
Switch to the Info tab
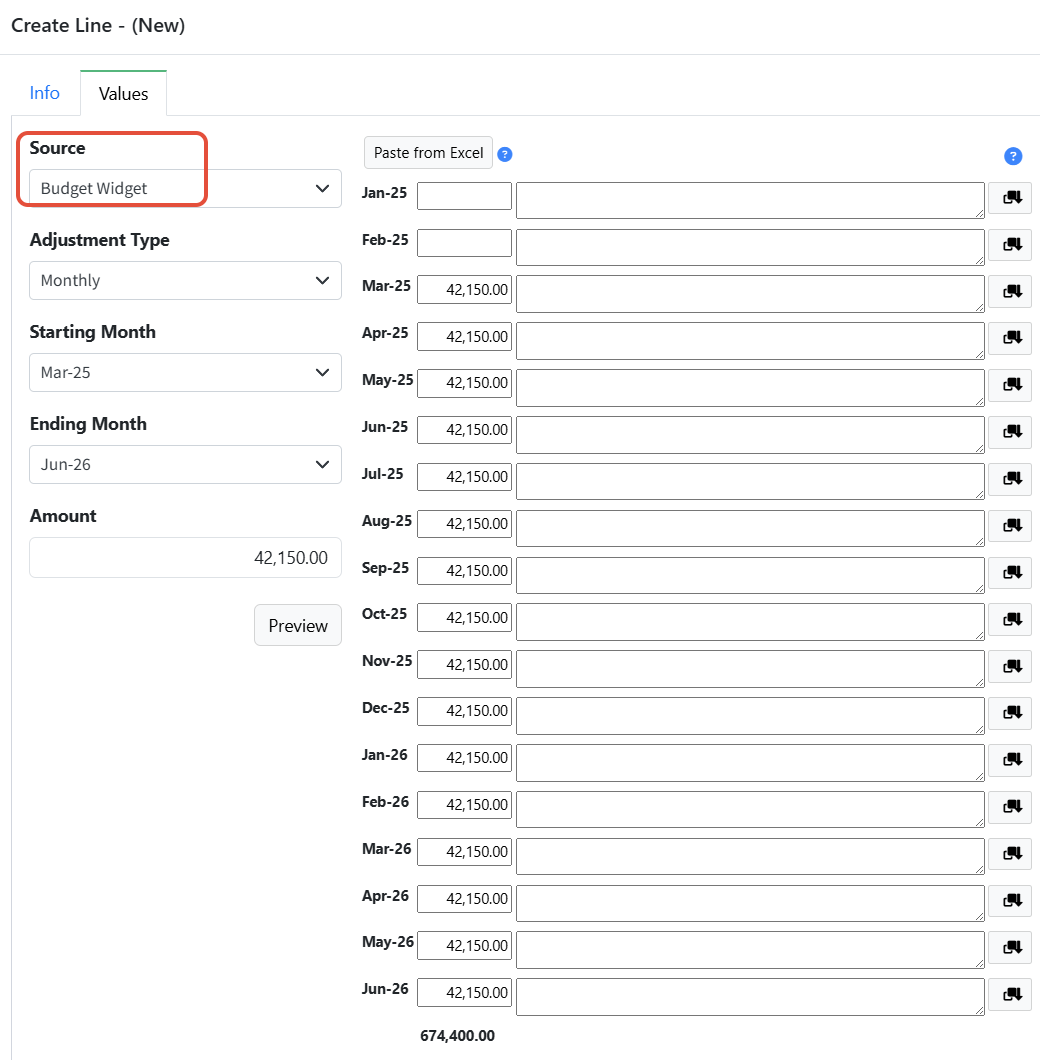click(45, 93)
